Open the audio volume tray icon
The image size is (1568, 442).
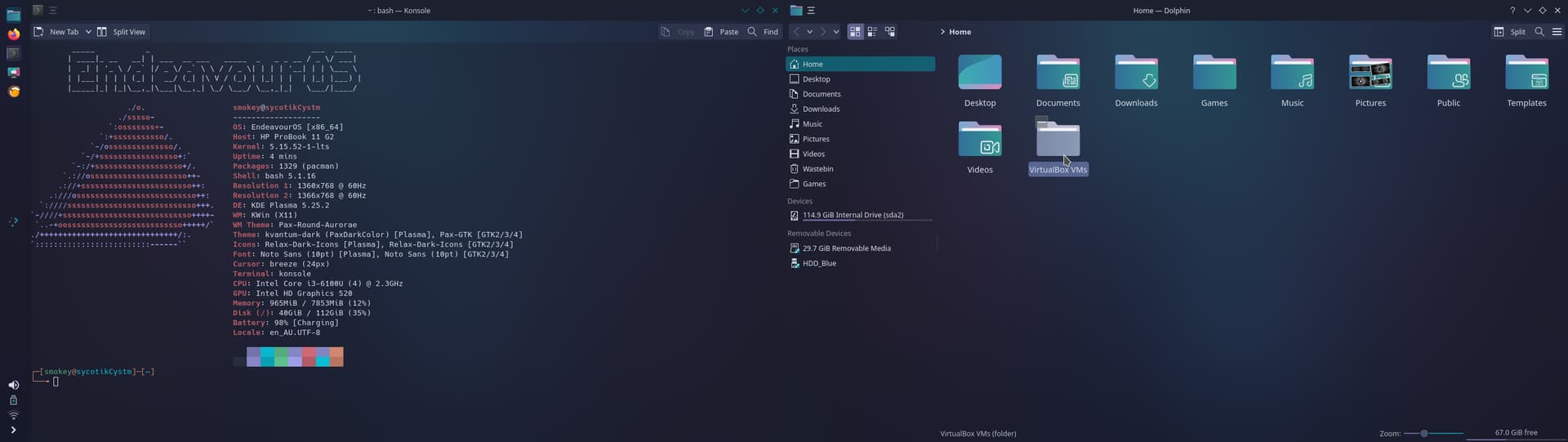(x=13, y=385)
